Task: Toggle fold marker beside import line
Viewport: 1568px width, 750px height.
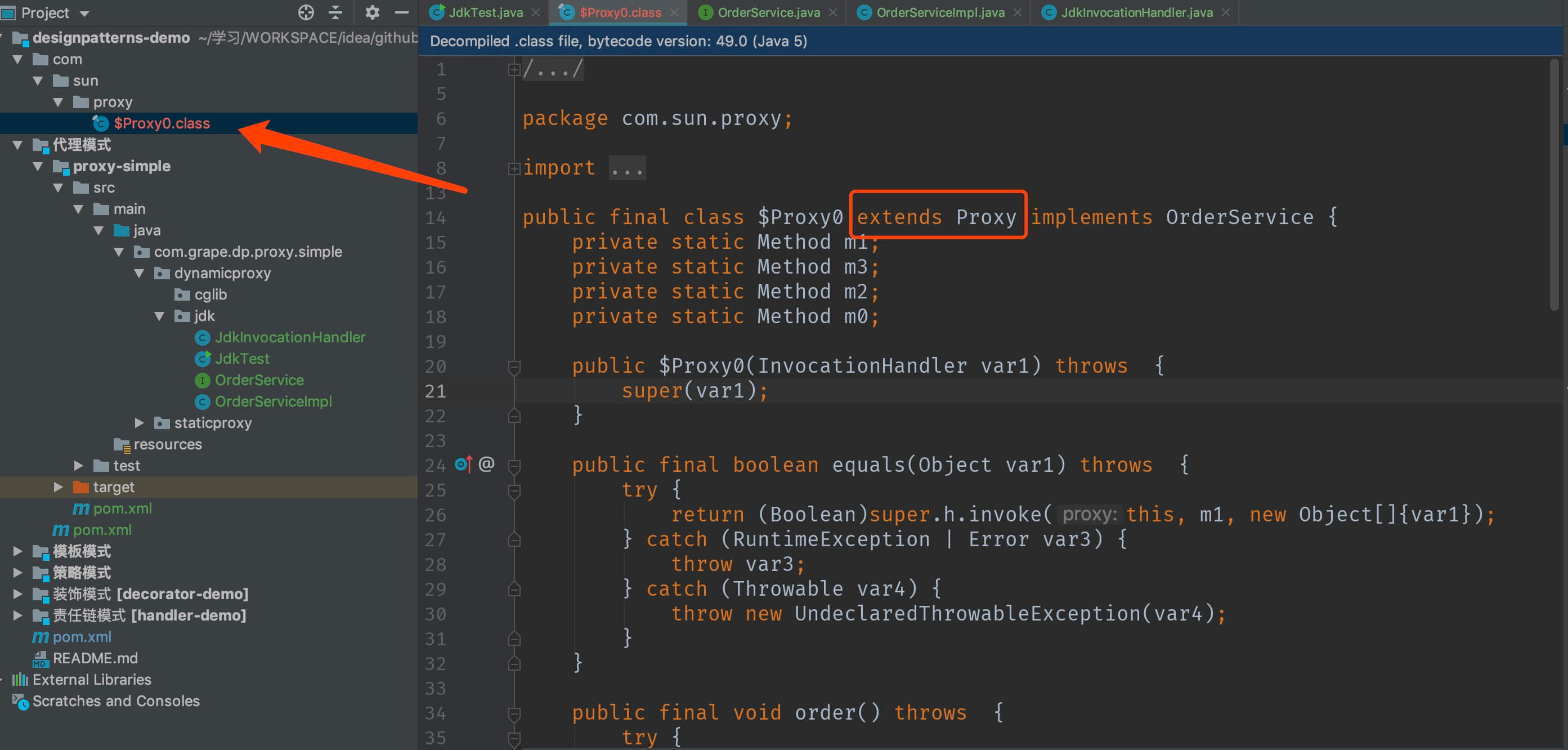Action: 514,168
